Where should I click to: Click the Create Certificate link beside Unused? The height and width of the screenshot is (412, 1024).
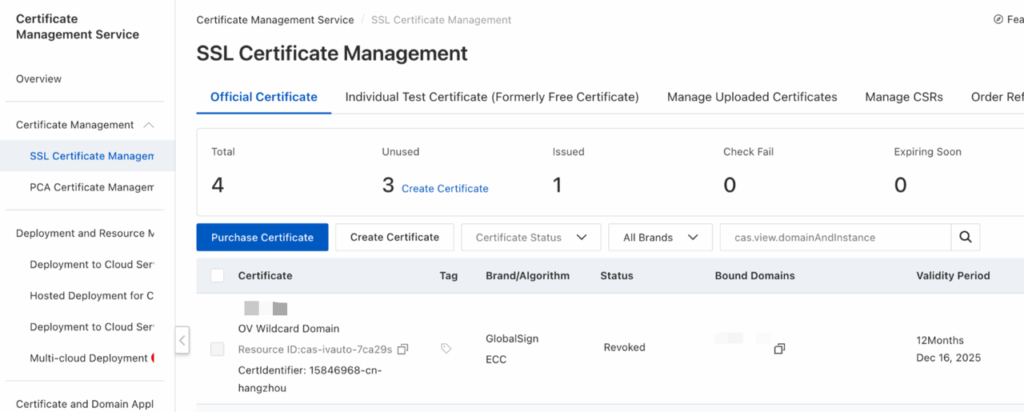(445, 188)
